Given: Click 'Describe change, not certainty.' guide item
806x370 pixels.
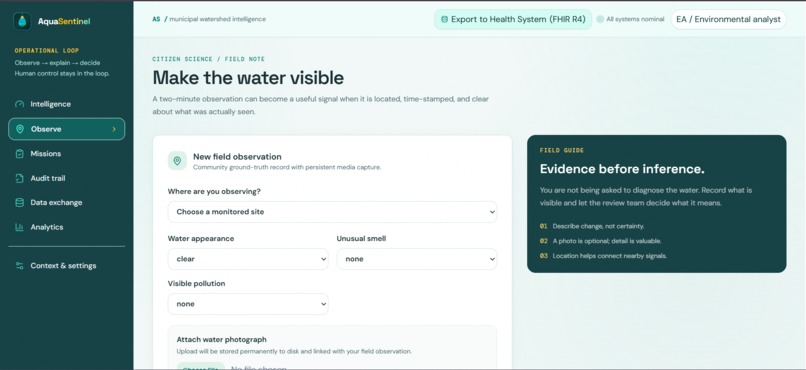Looking at the screenshot, I should [x=598, y=226].
